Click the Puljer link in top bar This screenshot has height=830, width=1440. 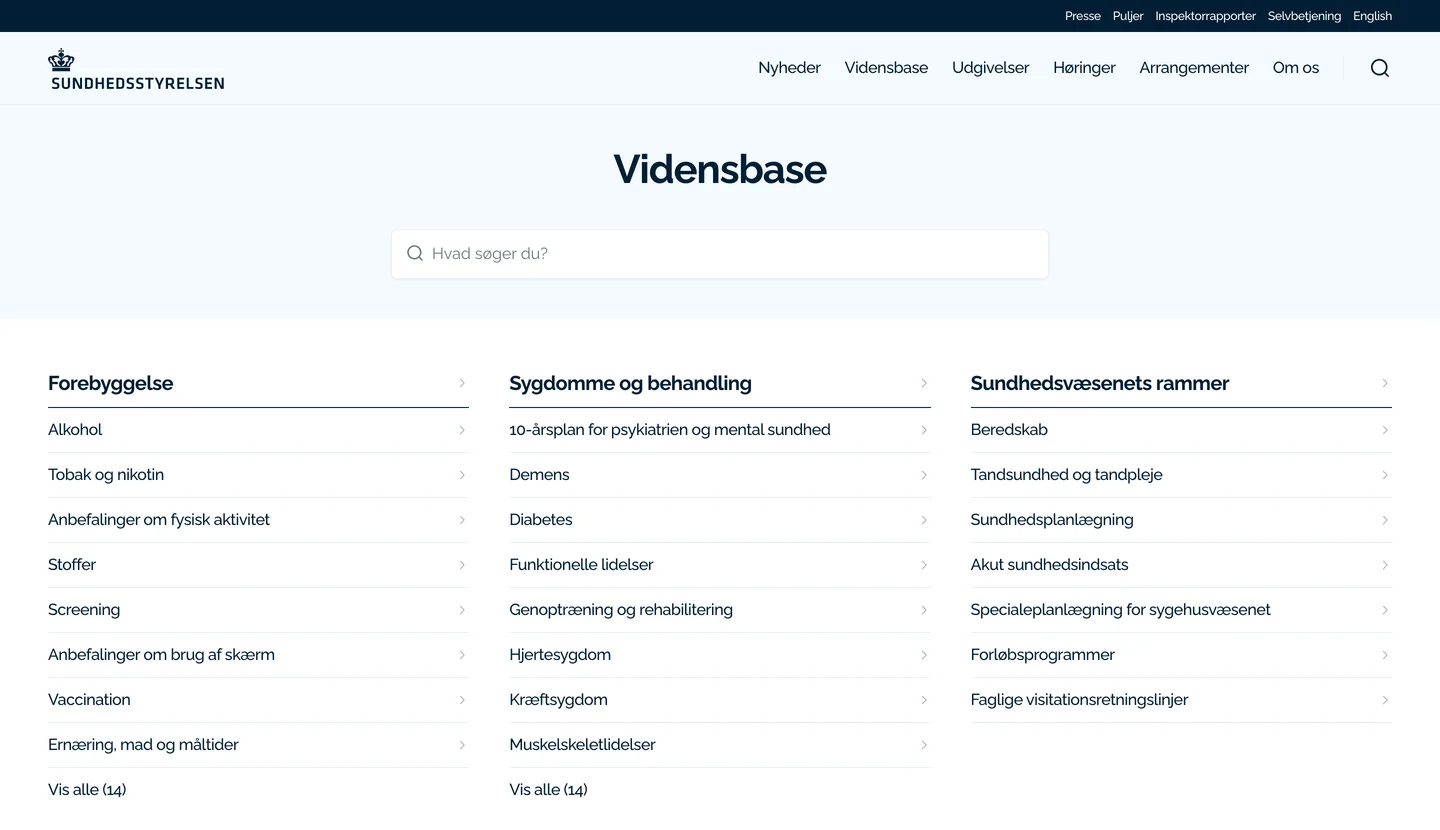tap(1128, 16)
